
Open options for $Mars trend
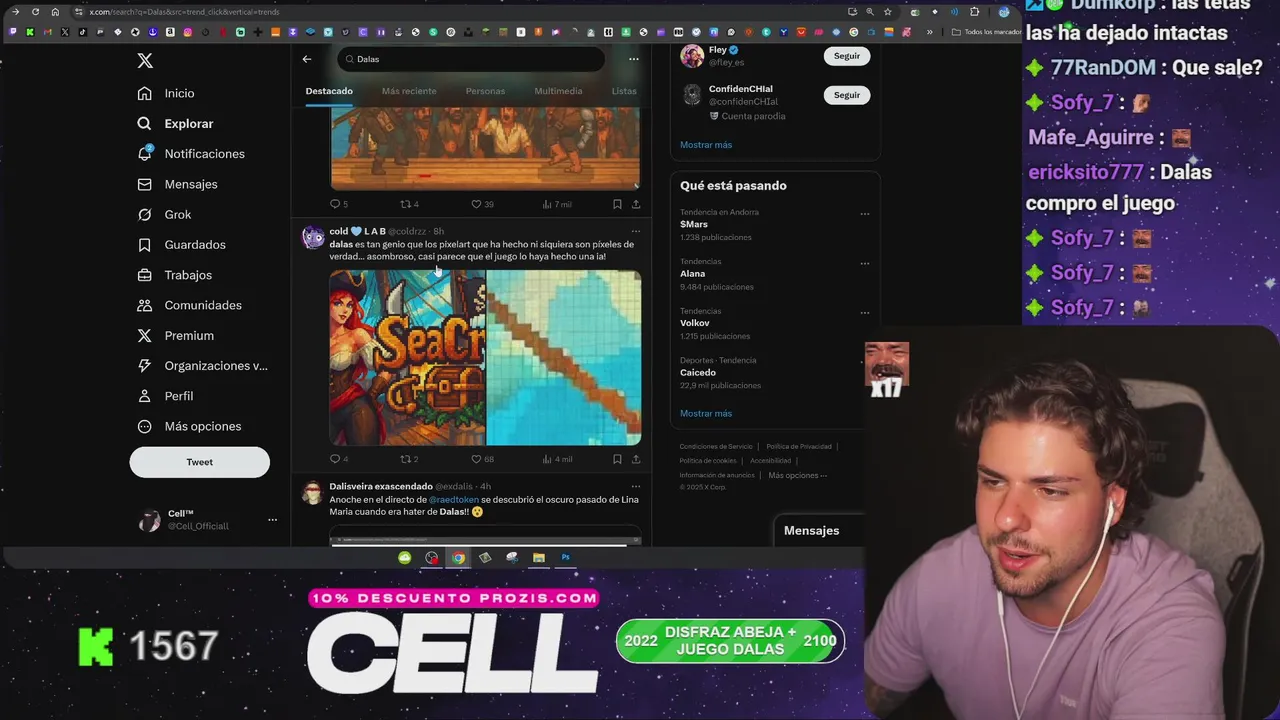coord(865,213)
